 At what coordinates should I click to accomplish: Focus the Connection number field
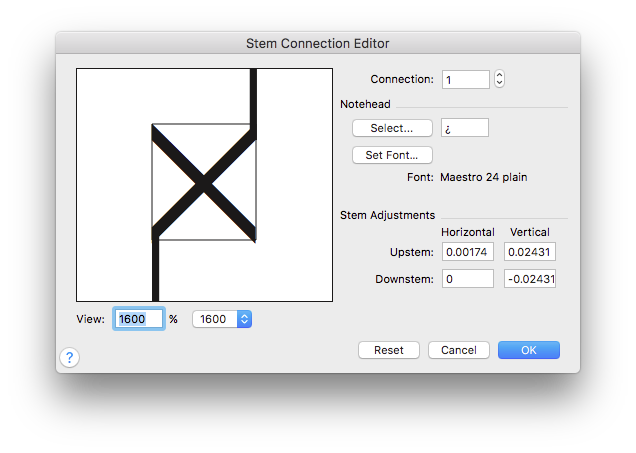coord(466,79)
